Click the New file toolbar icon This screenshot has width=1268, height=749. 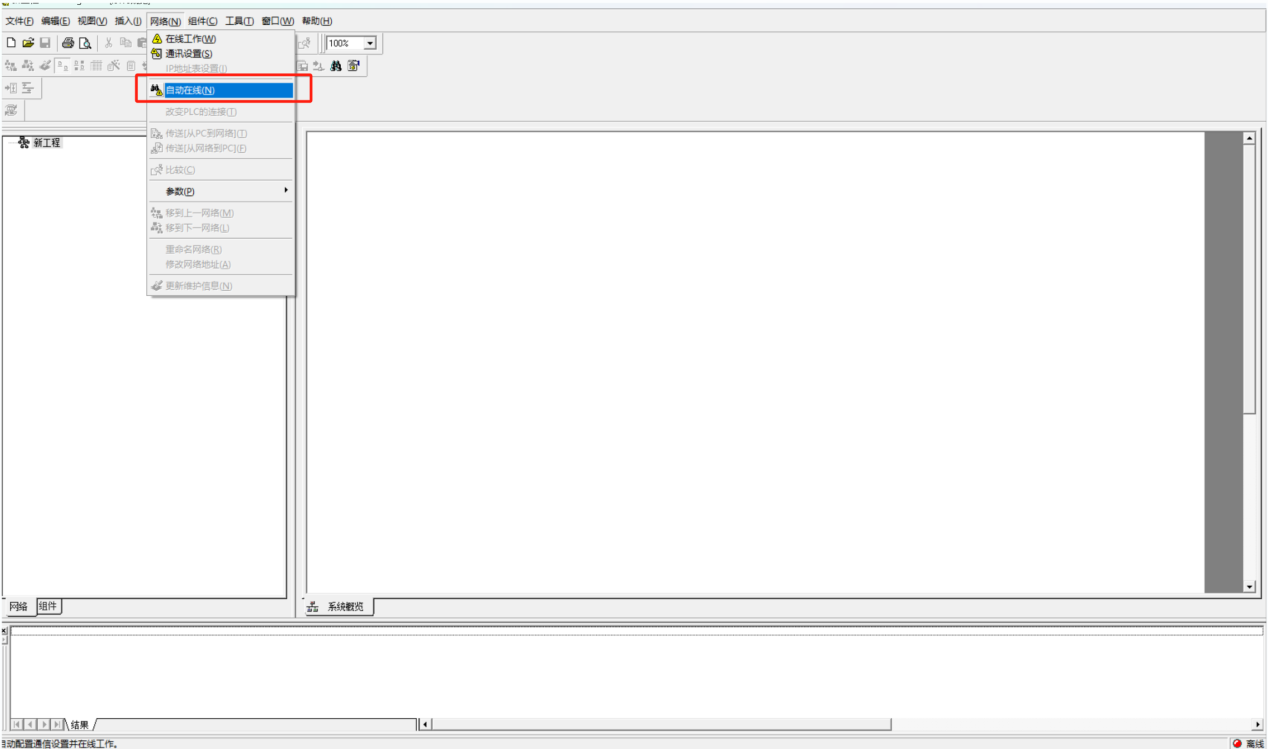point(11,43)
